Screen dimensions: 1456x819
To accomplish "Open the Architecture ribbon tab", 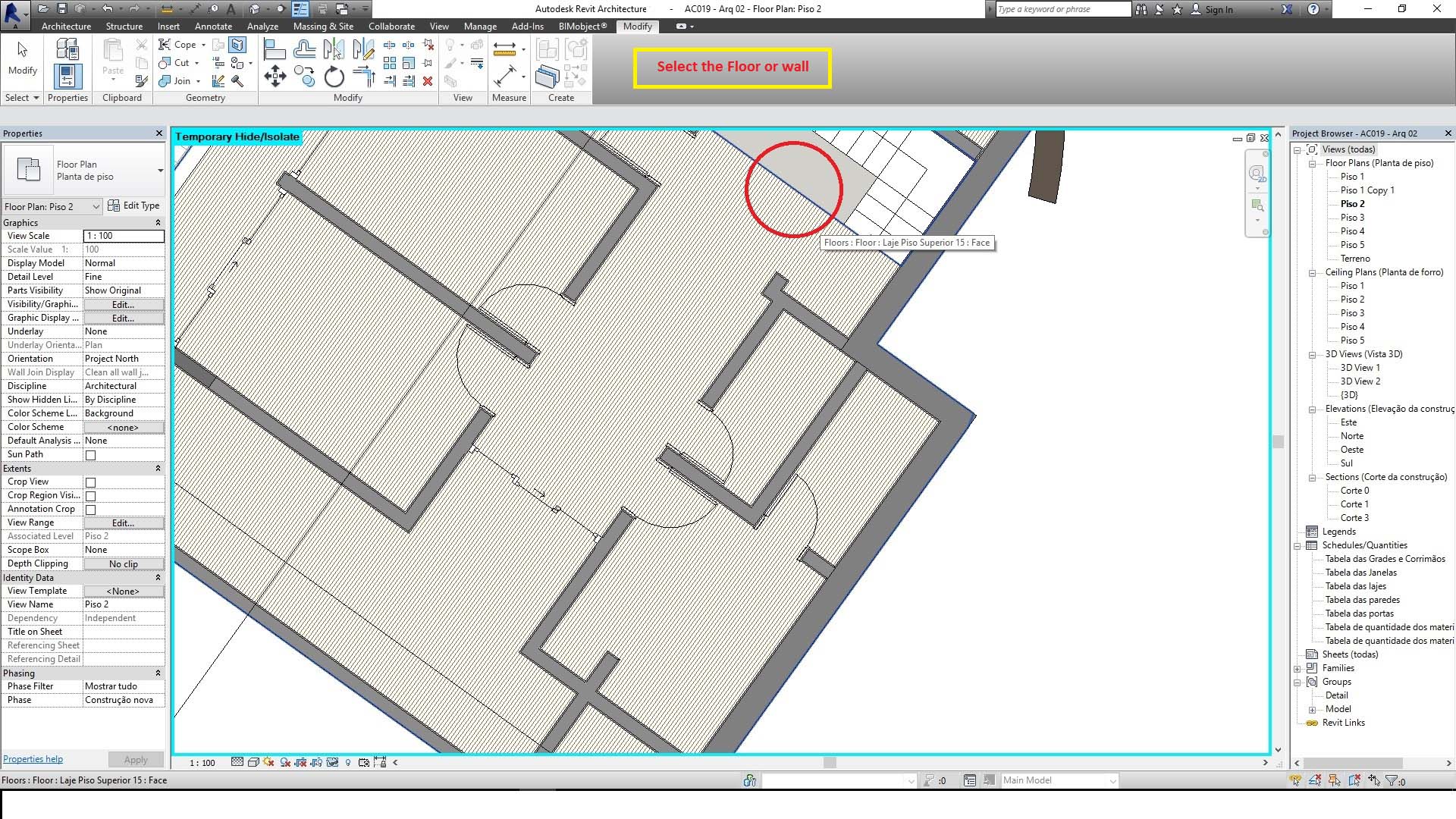I will pyautogui.click(x=66, y=26).
